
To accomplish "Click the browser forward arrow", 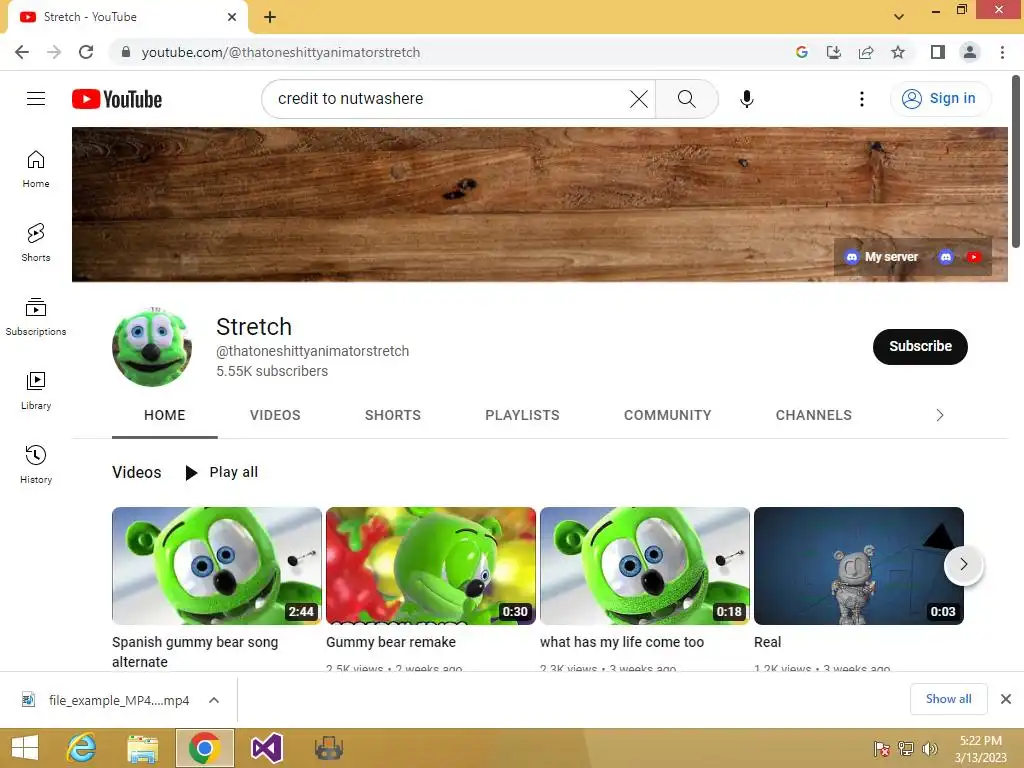I will coord(54,52).
